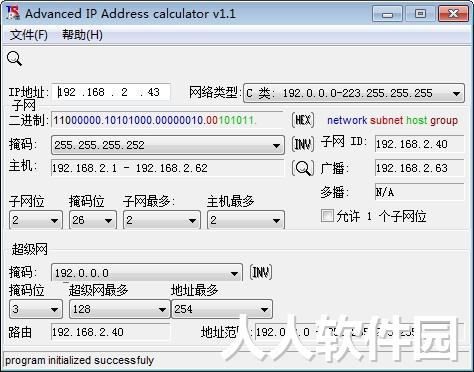Click the first IP octet 192 field
Image resolution: width=474 pixels, height=372 pixels.
click(68, 92)
